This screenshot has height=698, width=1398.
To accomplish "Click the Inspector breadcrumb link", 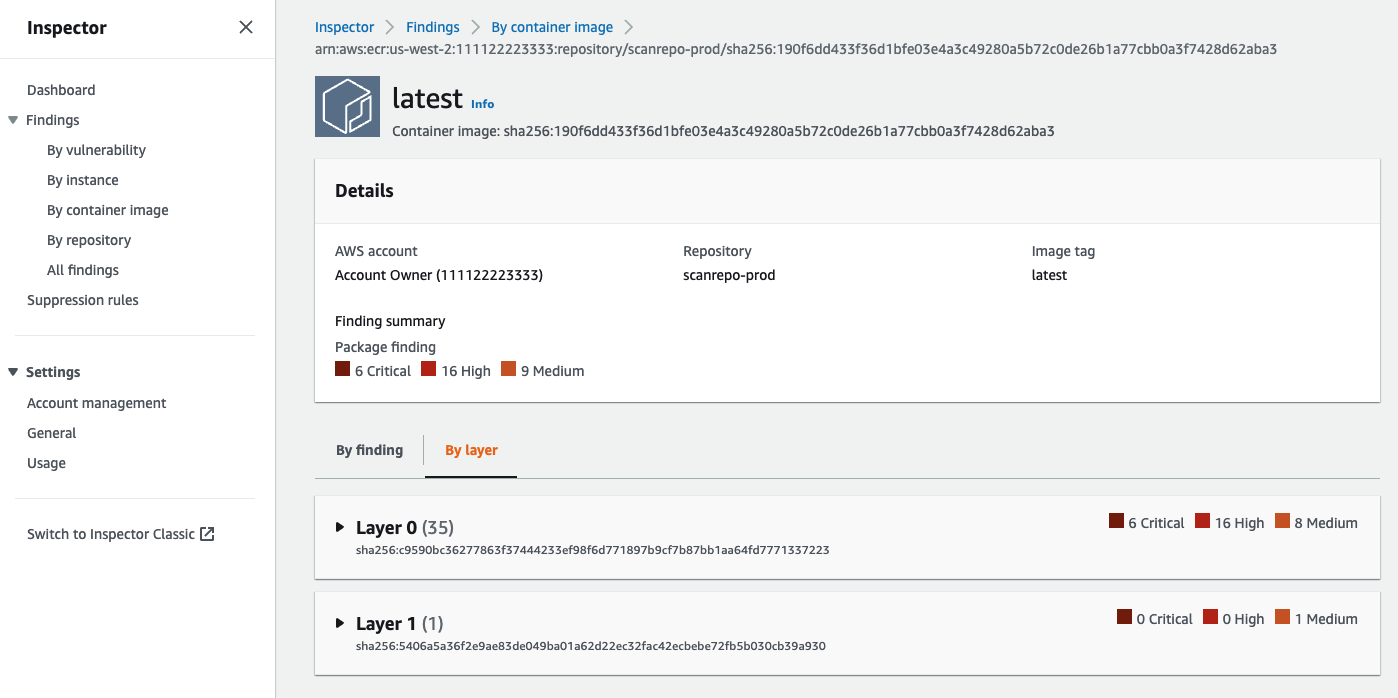I will [x=344, y=27].
